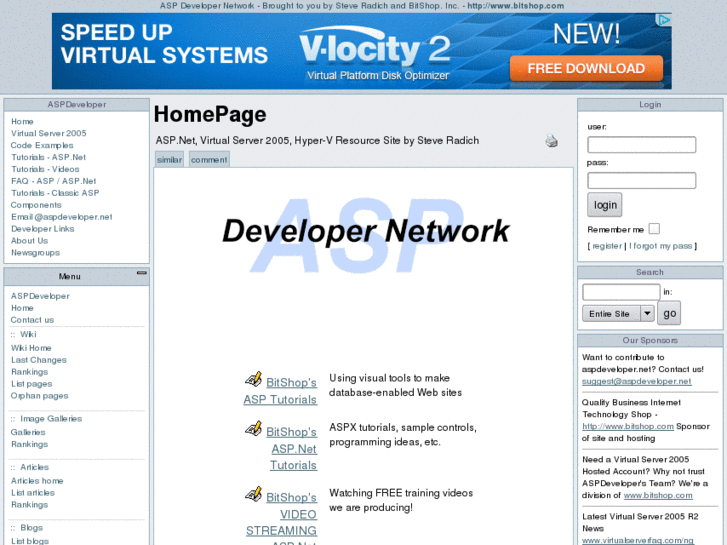Open BitShop's ASP.Net Tutorials link

(x=292, y=449)
